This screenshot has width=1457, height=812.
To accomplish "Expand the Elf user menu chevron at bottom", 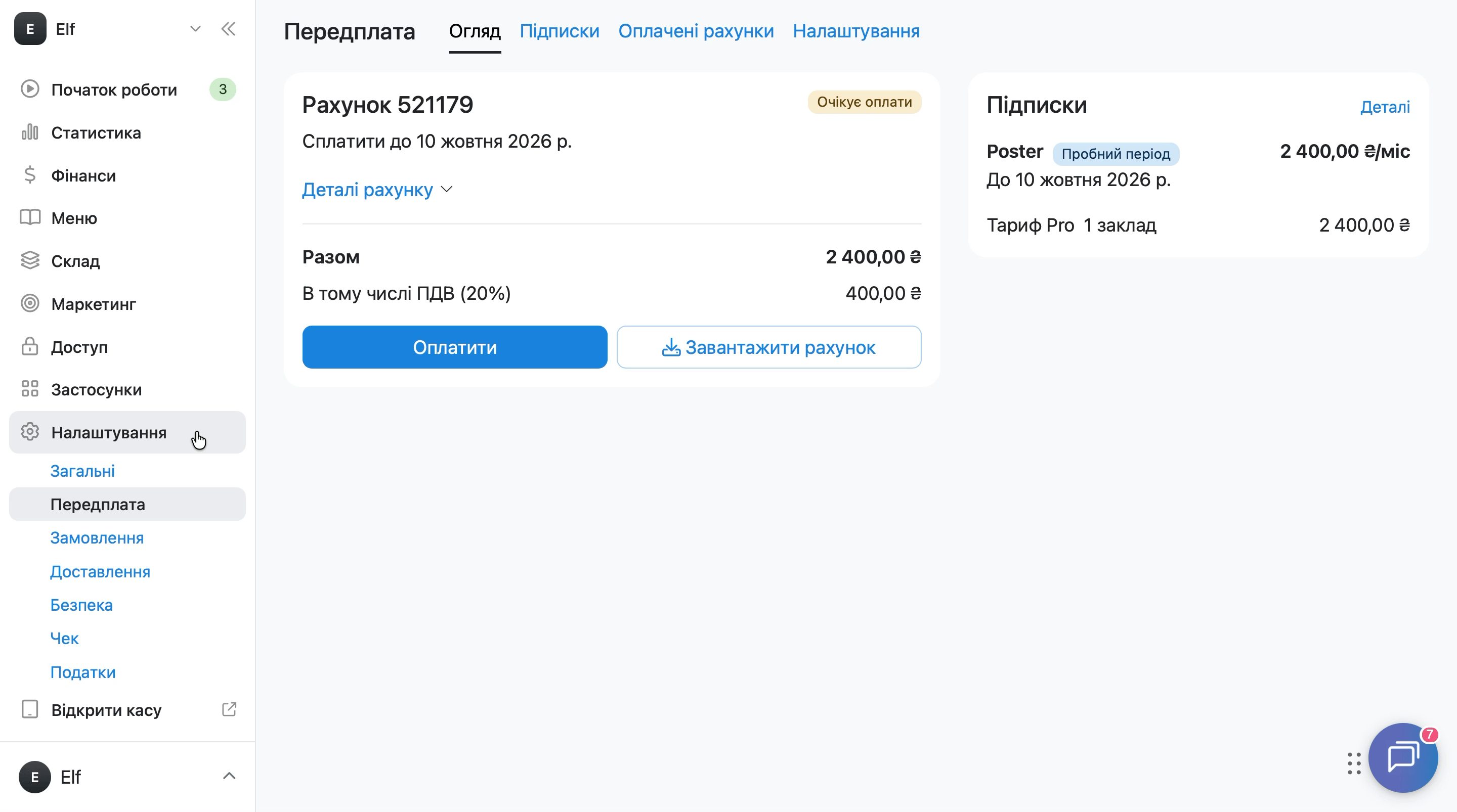I will [229, 777].
